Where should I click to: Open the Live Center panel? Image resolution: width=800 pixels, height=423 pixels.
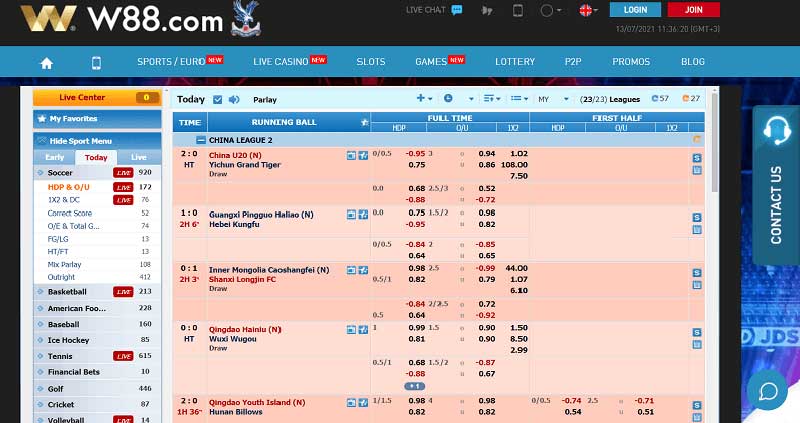(97, 97)
